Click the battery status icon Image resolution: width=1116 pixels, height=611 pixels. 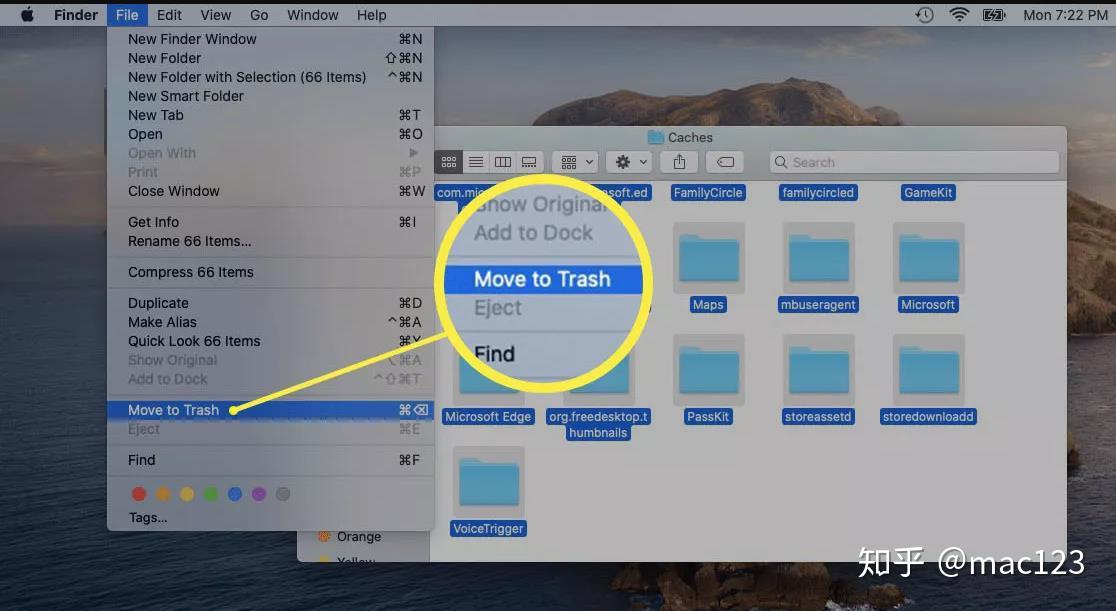[x=994, y=15]
